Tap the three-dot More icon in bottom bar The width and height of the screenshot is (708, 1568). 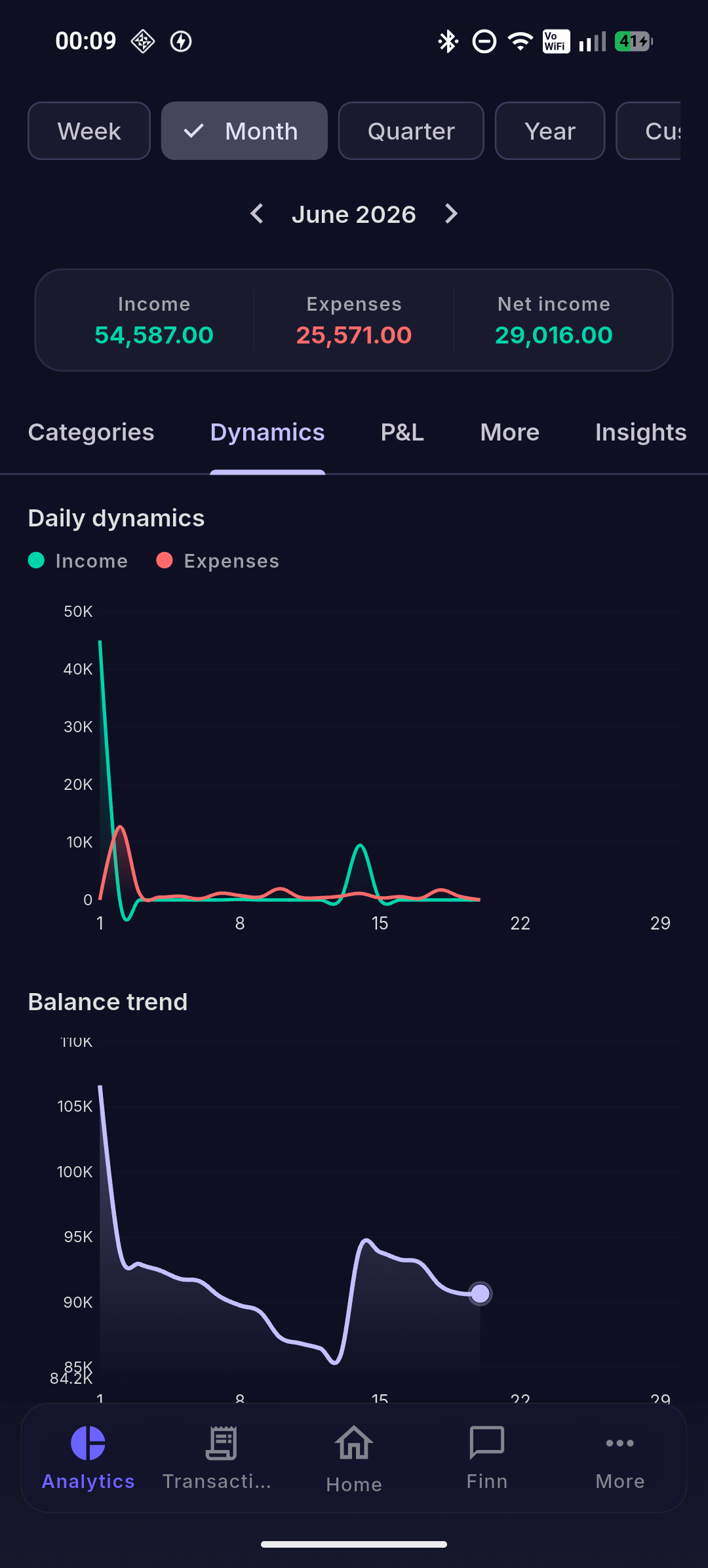pyautogui.click(x=620, y=1443)
